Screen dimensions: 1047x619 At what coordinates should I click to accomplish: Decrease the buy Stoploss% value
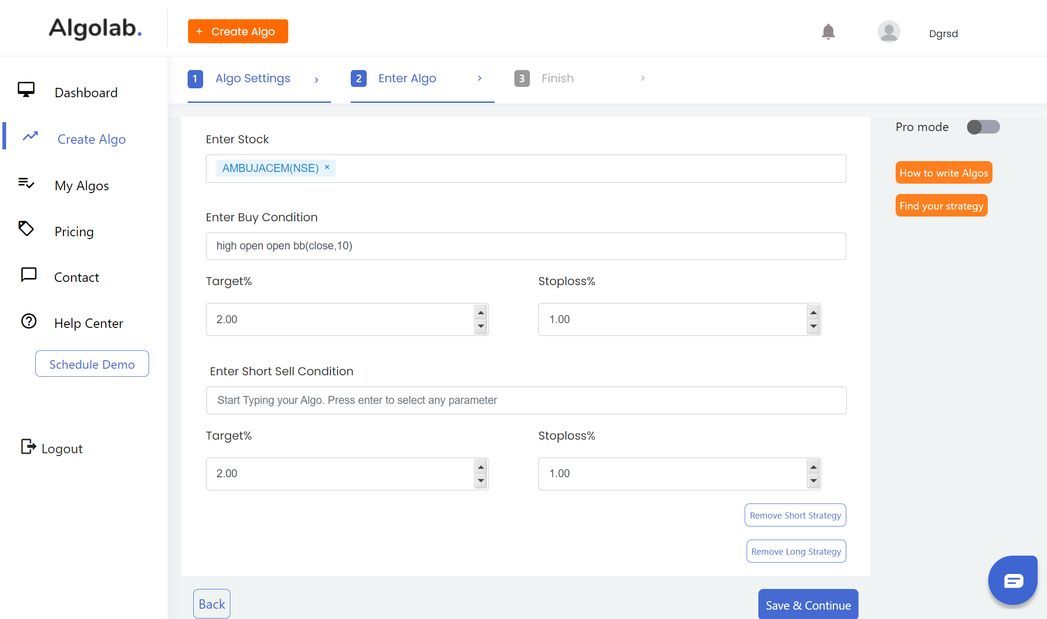pos(813,327)
